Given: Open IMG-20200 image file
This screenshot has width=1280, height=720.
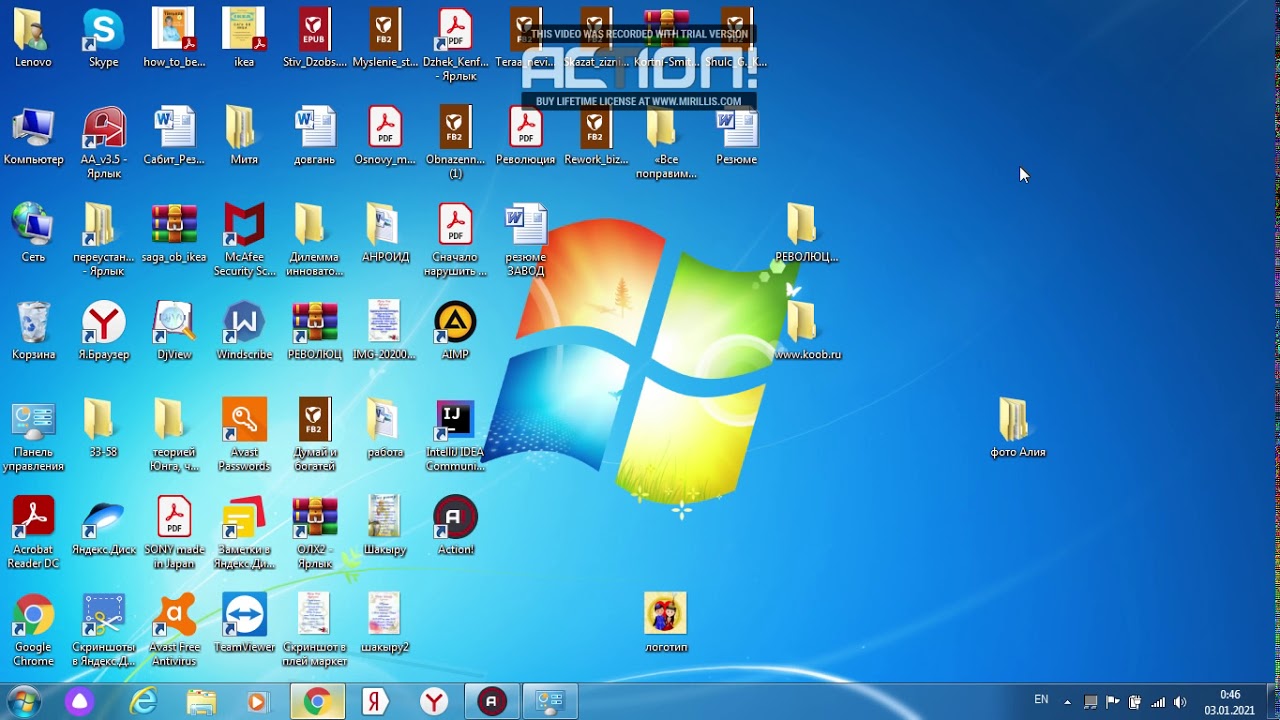Looking at the screenshot, I should 385,330.
